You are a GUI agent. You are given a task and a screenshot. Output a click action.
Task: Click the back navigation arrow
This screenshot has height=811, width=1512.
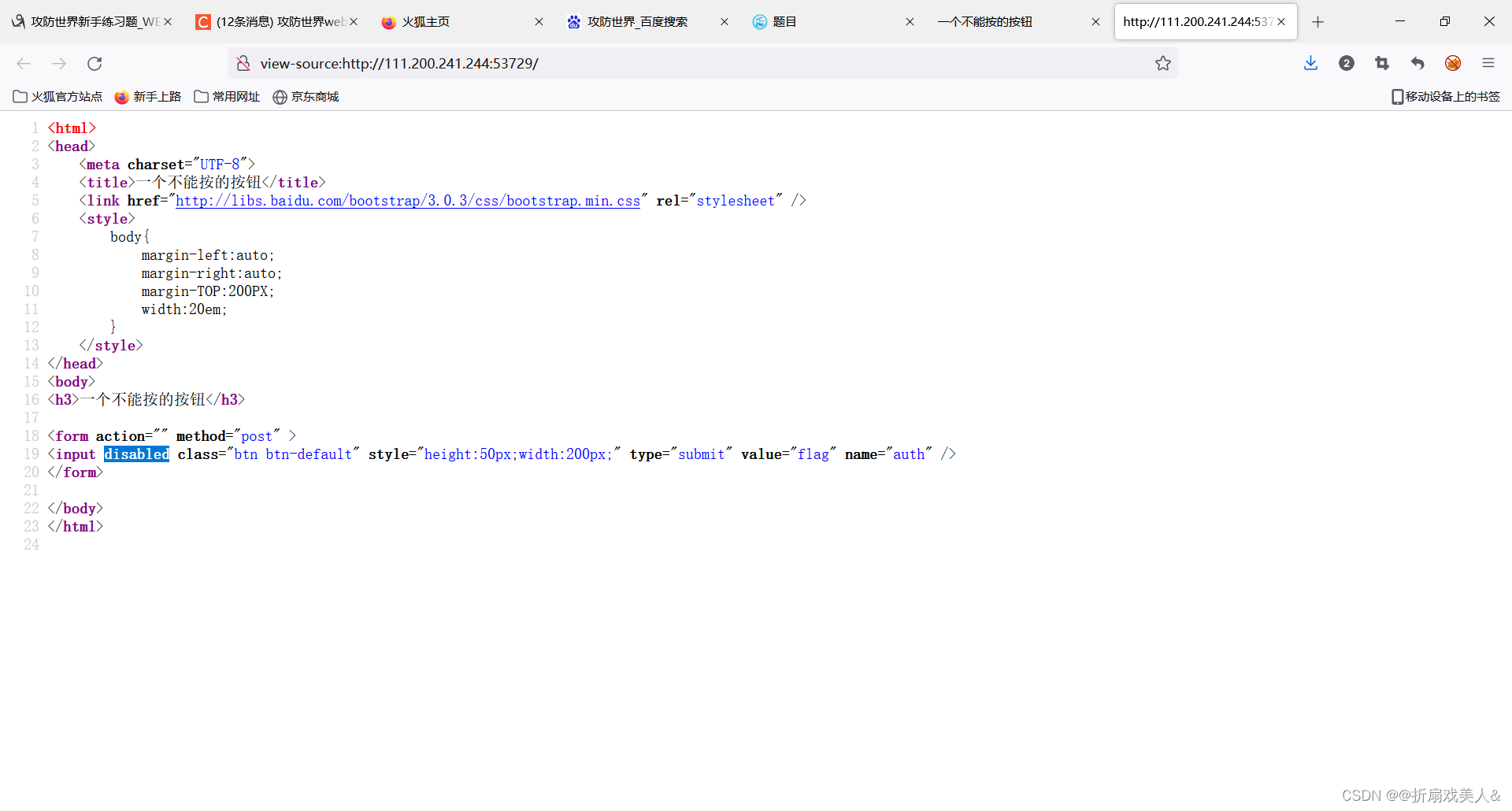coord(24,64)
